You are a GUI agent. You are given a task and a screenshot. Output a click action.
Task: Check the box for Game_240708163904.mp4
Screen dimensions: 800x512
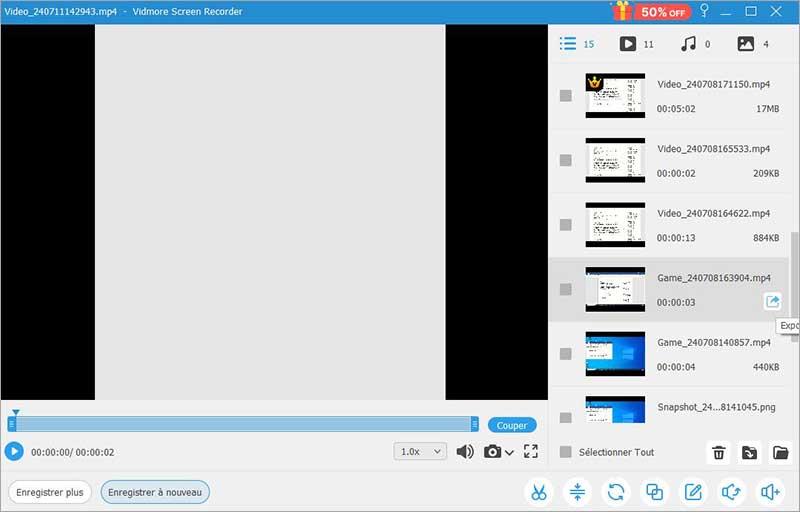point(565,289)
